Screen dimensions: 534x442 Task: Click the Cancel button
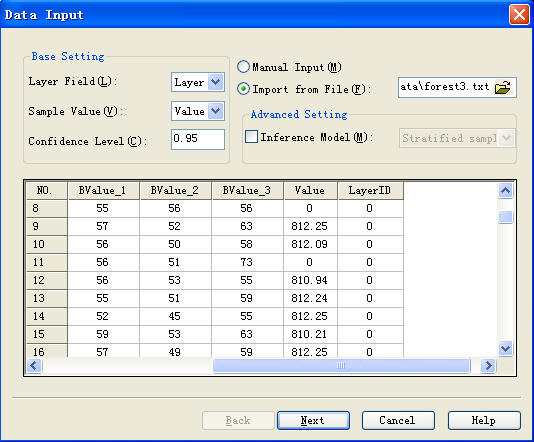tap(398, 421)
